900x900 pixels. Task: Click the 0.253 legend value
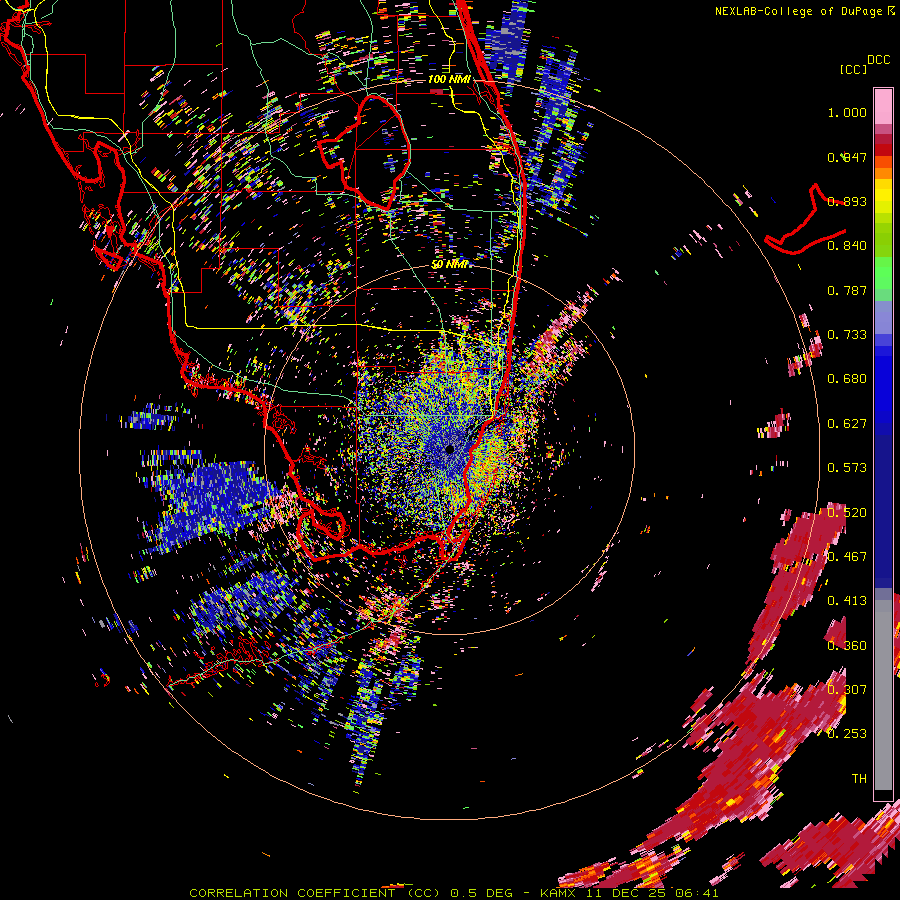847,734
